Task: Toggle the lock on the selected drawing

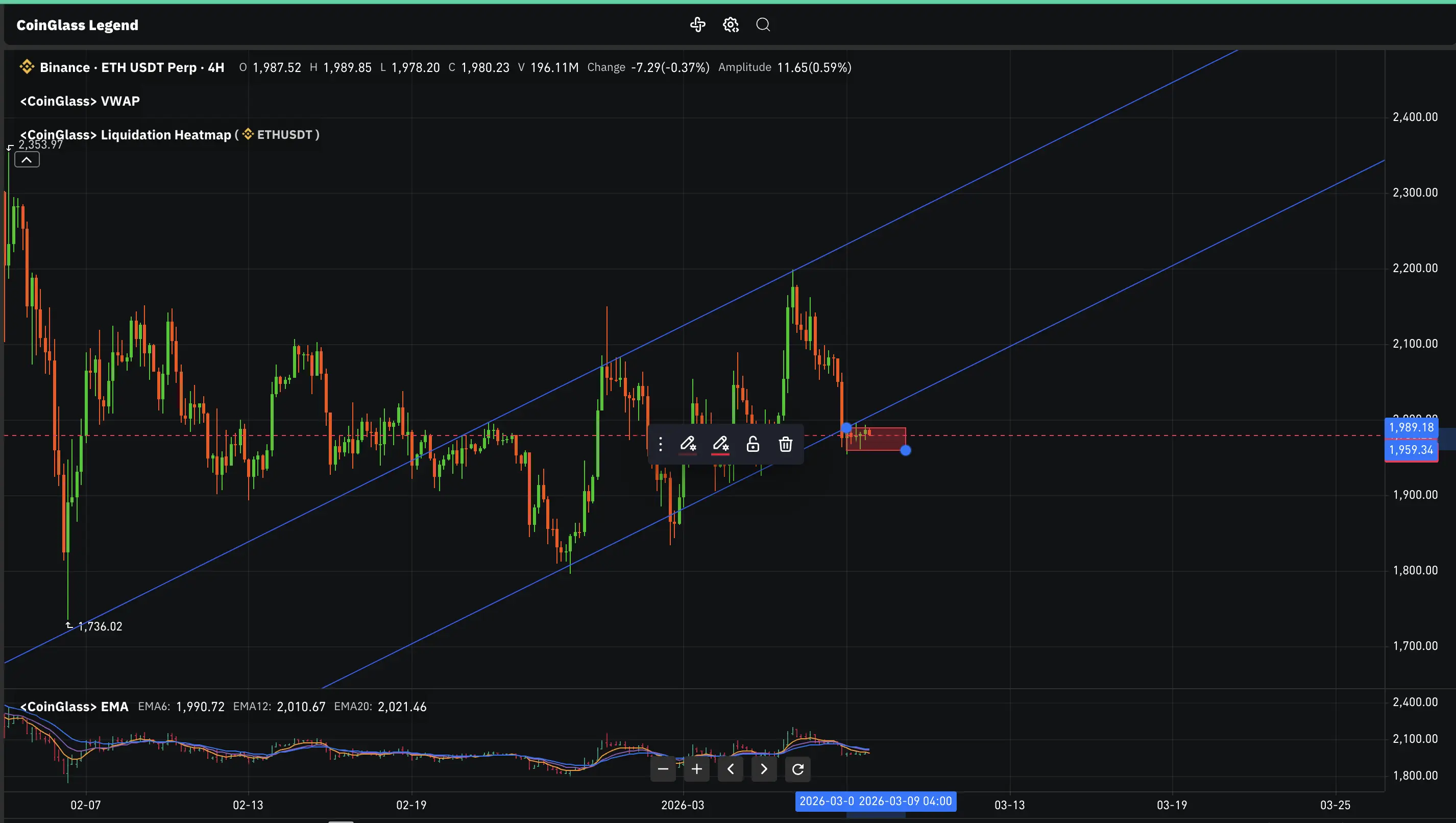Action: (x=753, y=444)
